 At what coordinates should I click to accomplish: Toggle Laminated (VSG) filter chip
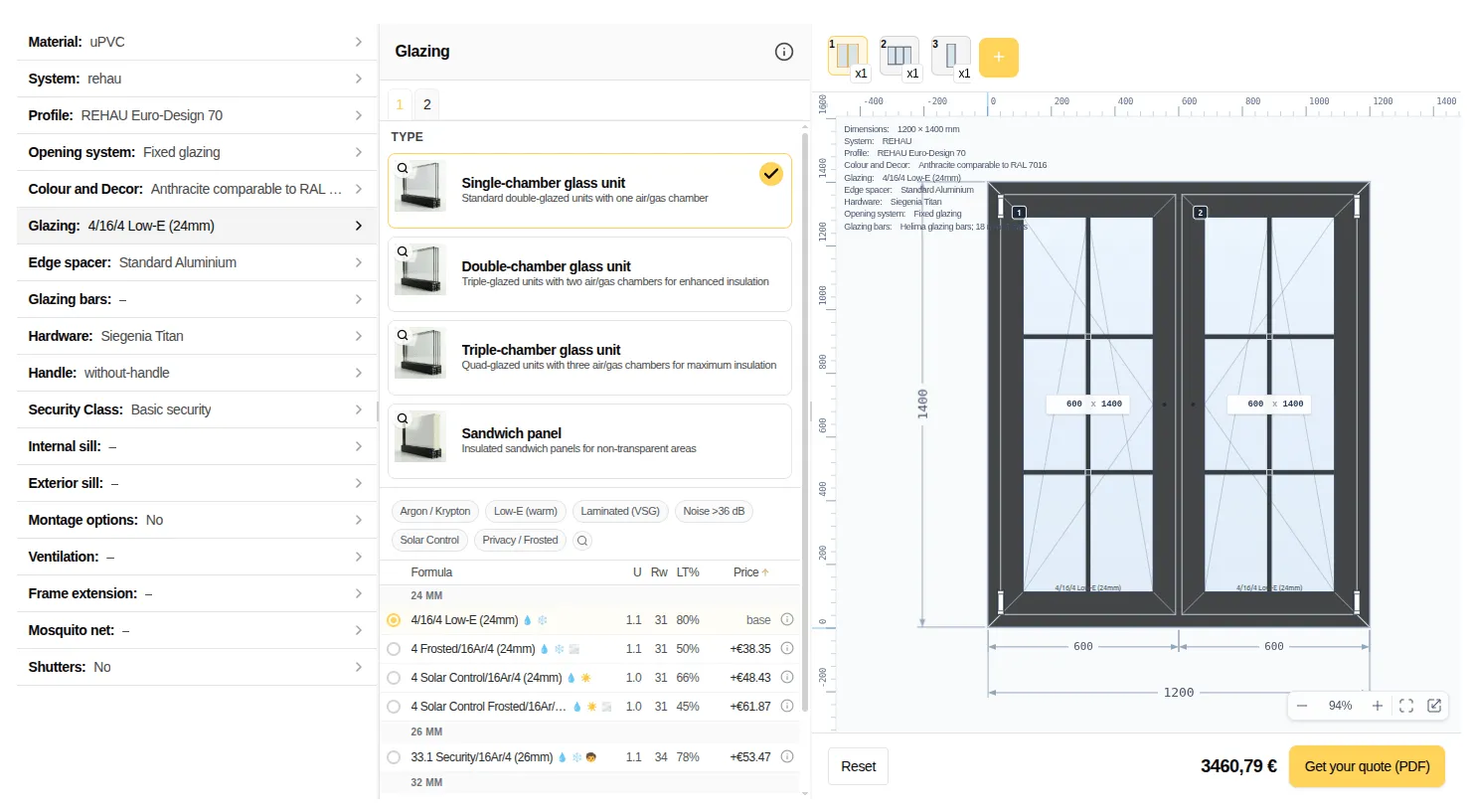tap(620, 512)
